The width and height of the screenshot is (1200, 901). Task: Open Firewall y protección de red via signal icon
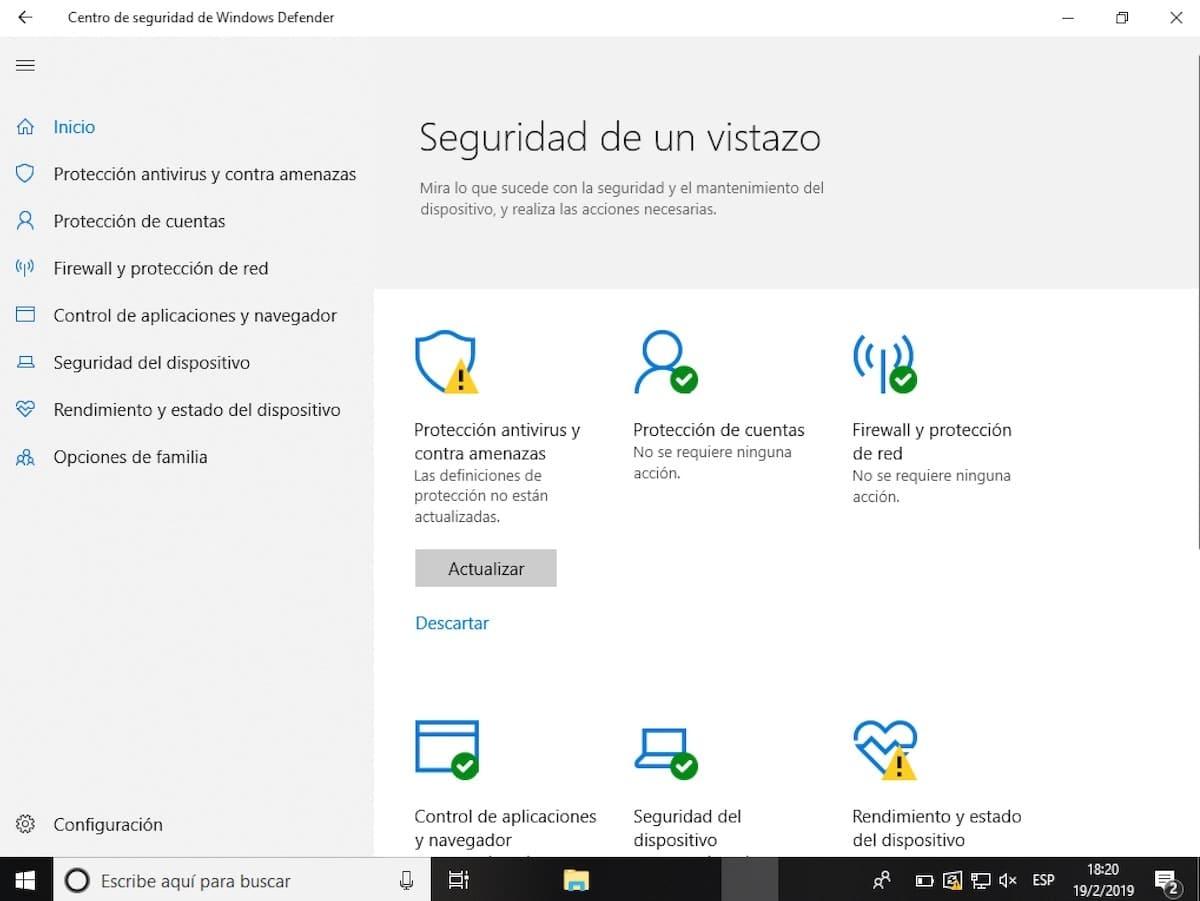click(25, 268)
